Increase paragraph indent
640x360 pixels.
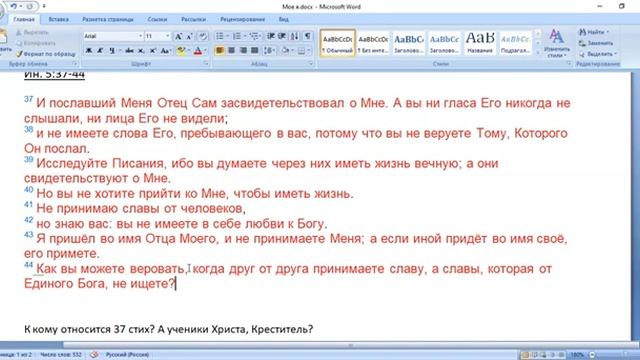click(282, 36)
